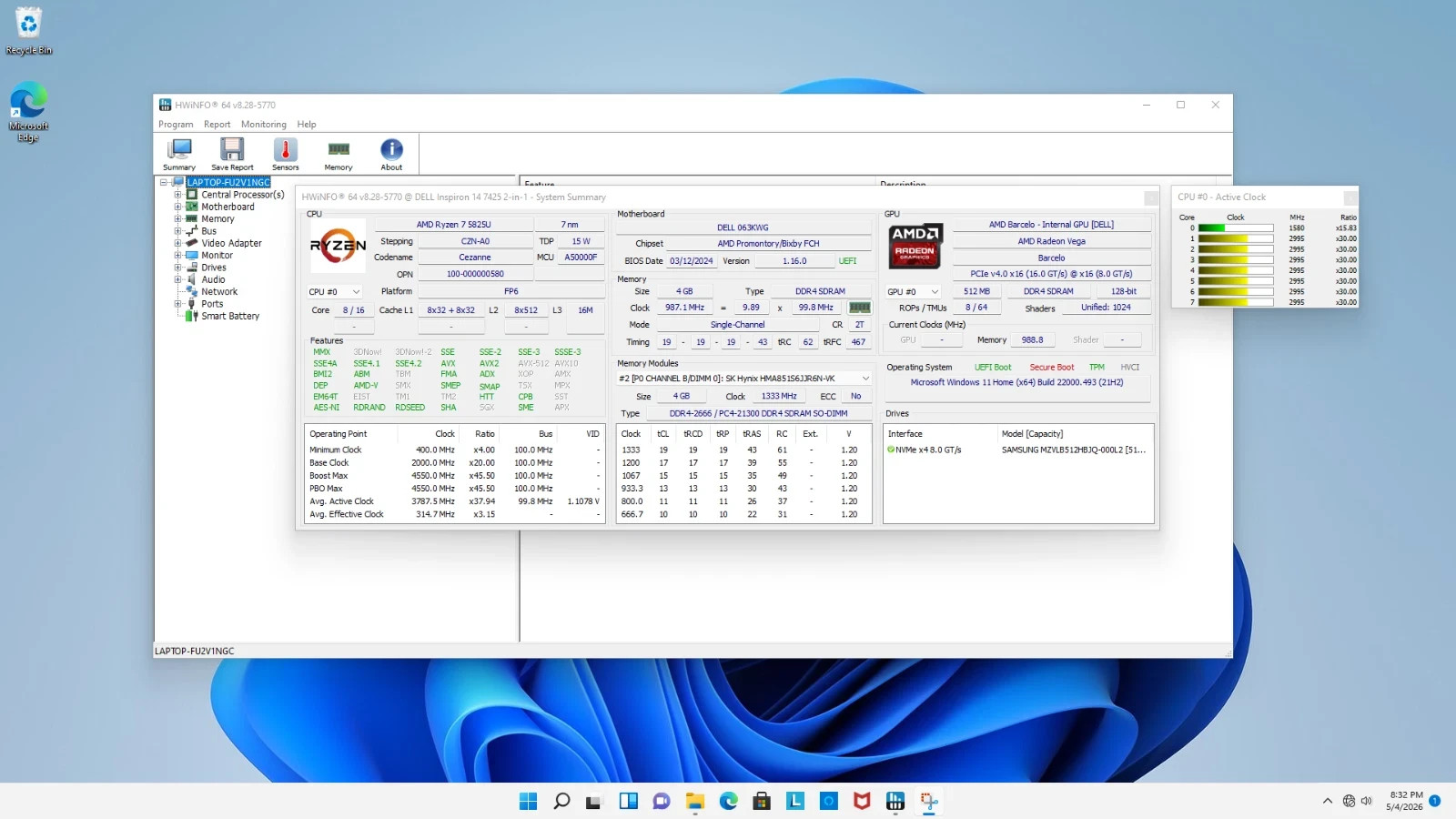Open the Report menu
The image size is (1456, 819).
coord(217,125)
